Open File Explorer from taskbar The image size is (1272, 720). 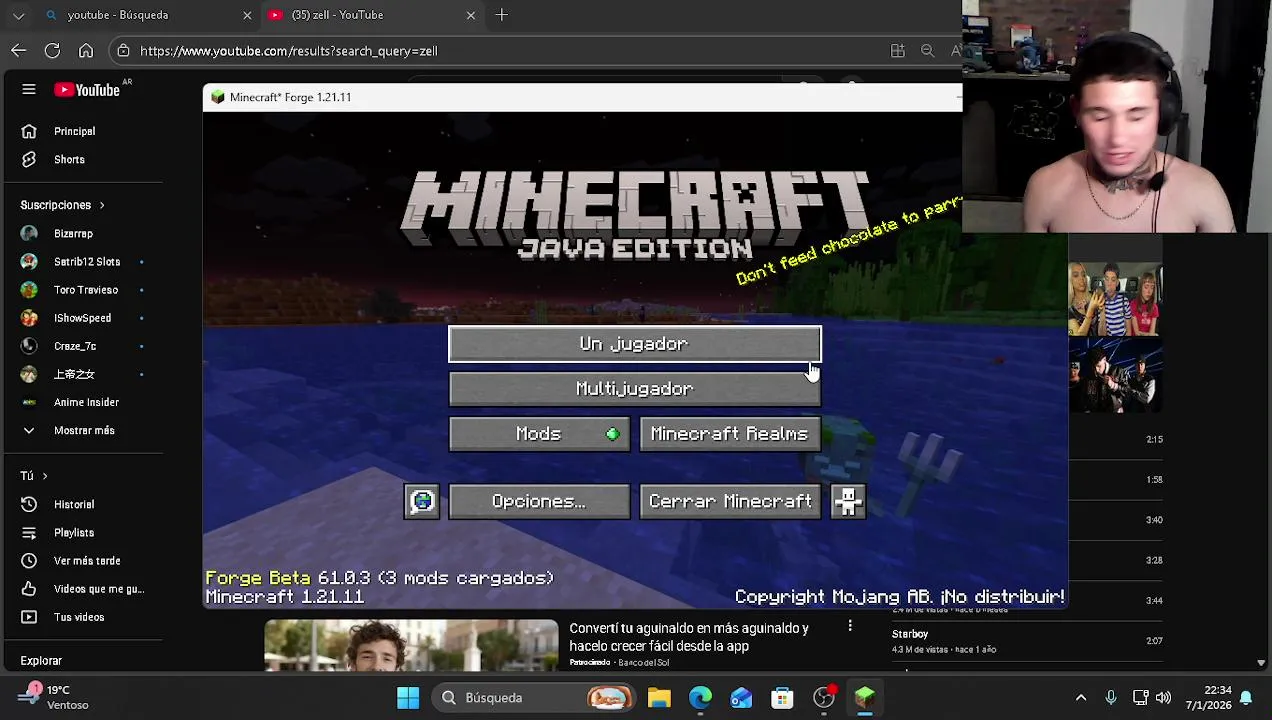click(659, 698)
